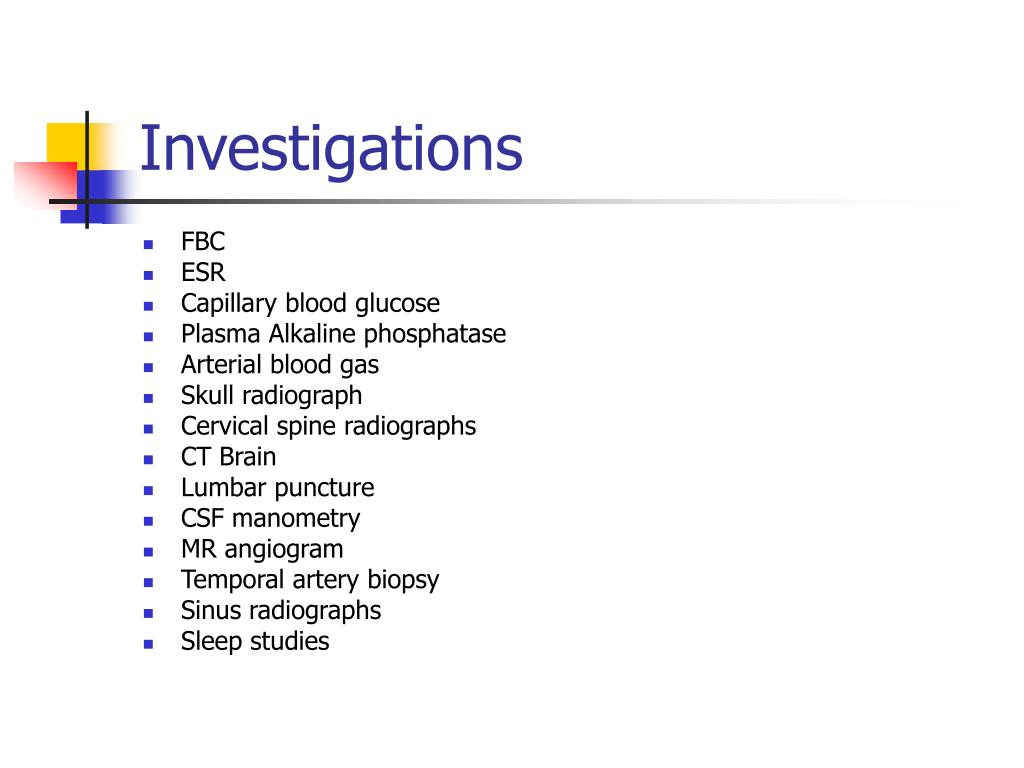Screen dimensions: 1024x768
Task: Click the red gradient square decoration
Action: [46, 185]
